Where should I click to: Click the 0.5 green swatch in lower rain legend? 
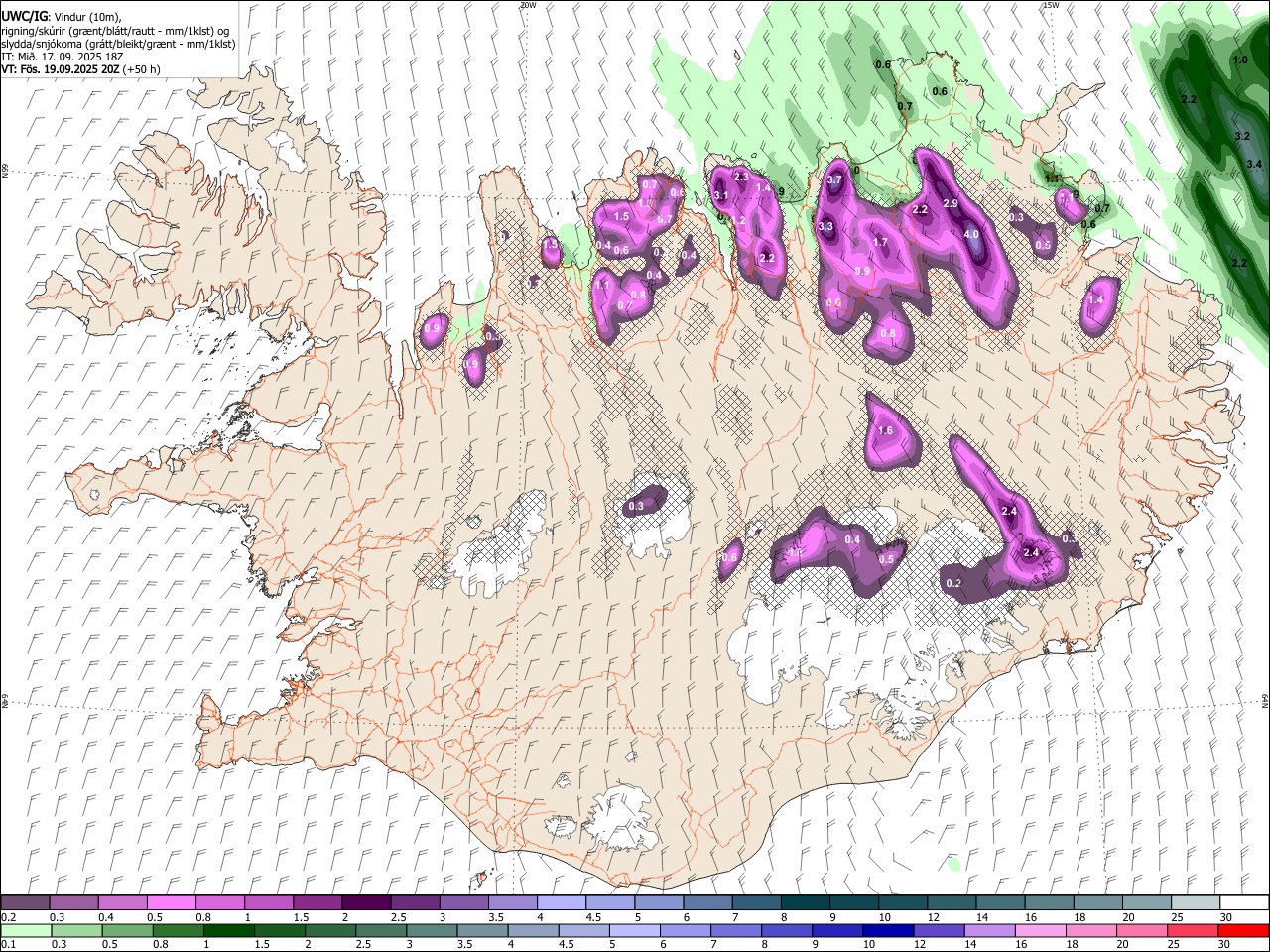[x=127, y=930]
